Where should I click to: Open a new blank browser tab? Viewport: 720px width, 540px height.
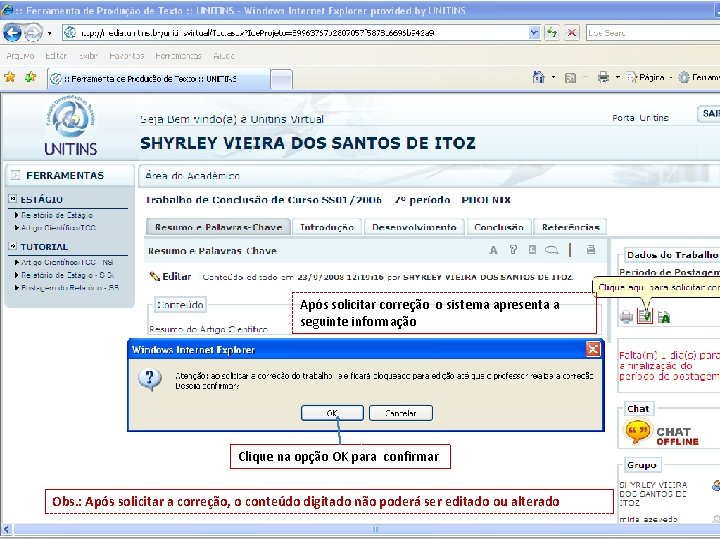pyautogui.click(x=281, y=79)
